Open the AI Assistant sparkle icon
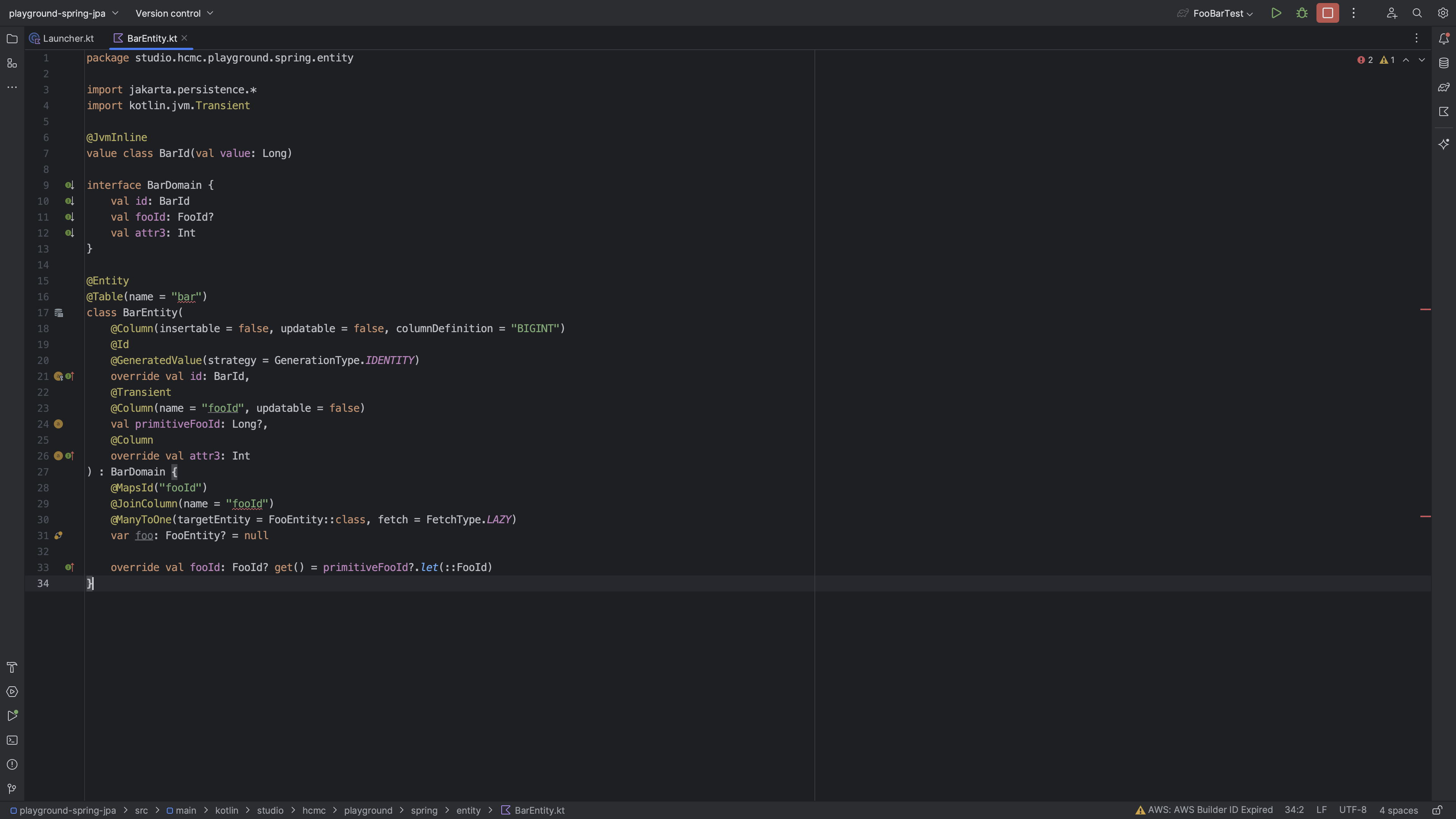The width and height of the screenshot is (1456, 819). [x=1443, y=144]
